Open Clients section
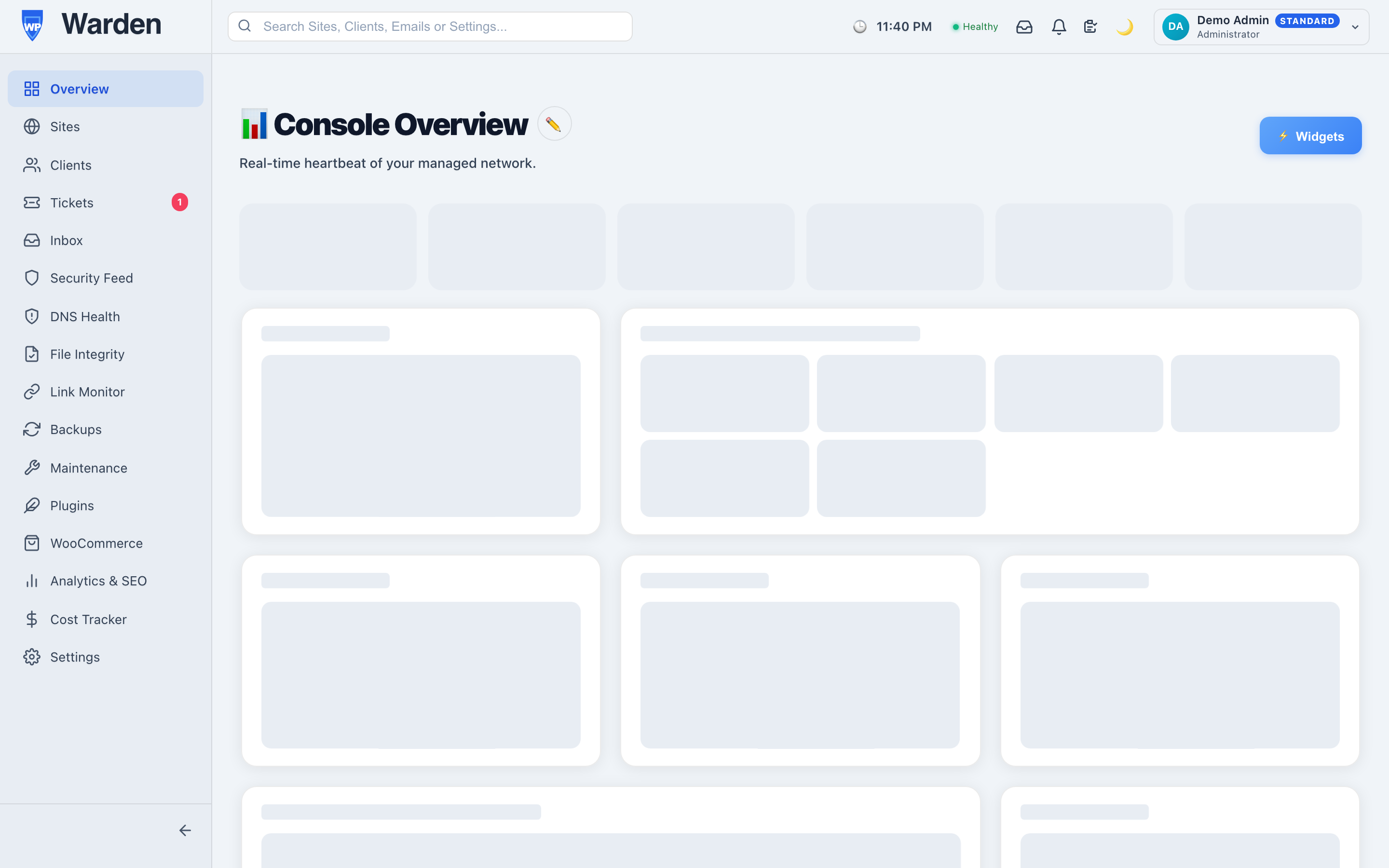Viewport: 1389px width, 868px height. pos(106,165)
